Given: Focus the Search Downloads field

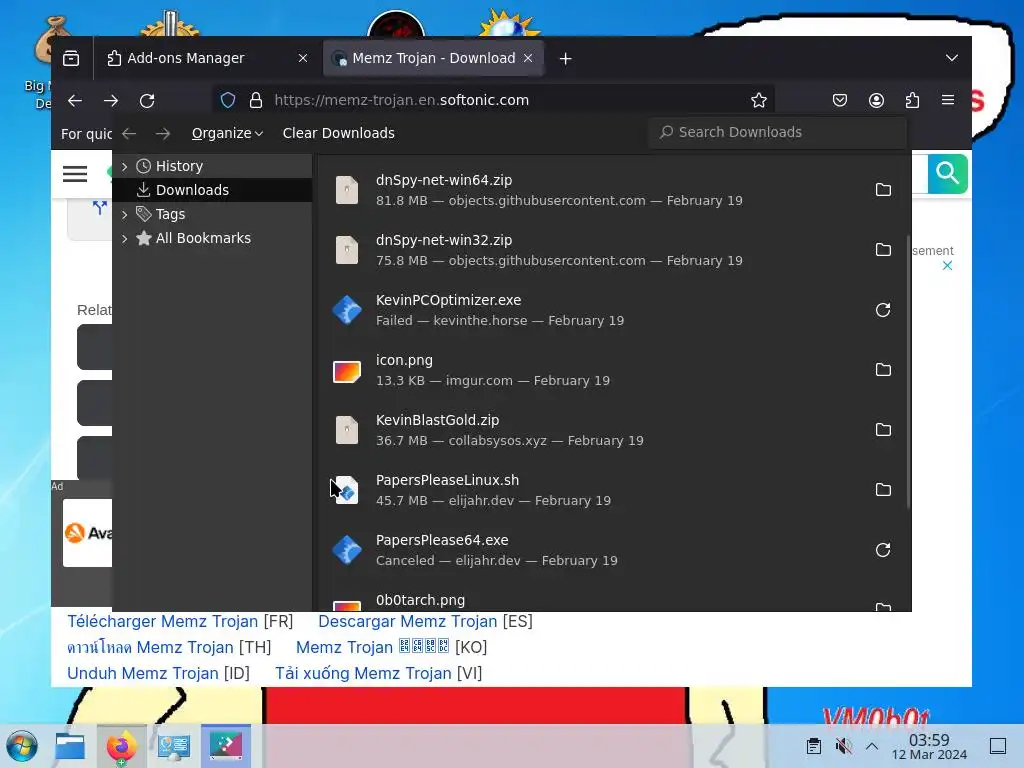Looking at the screenshot, I should click(x=778, y=133).
